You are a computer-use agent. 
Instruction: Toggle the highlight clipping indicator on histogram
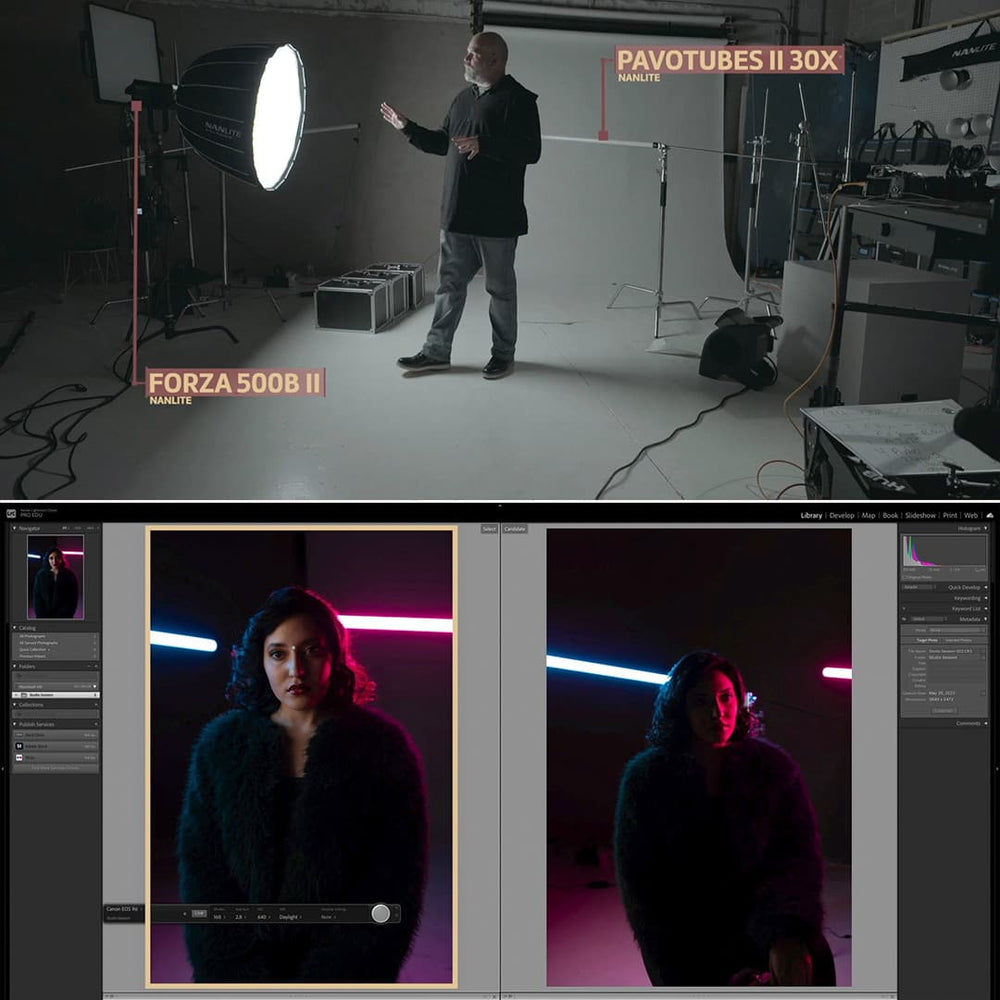point(986,537)
